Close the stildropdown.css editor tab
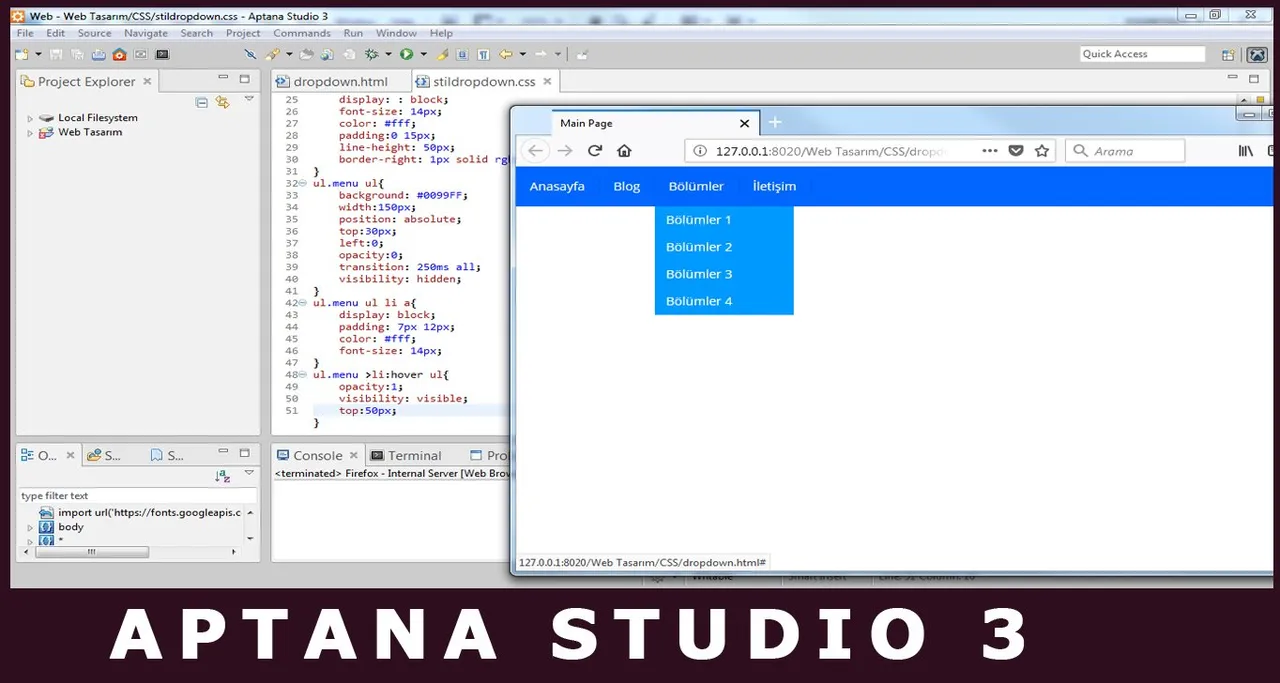Viewport: 1280px width, 683px height. [x=547, y=82]
